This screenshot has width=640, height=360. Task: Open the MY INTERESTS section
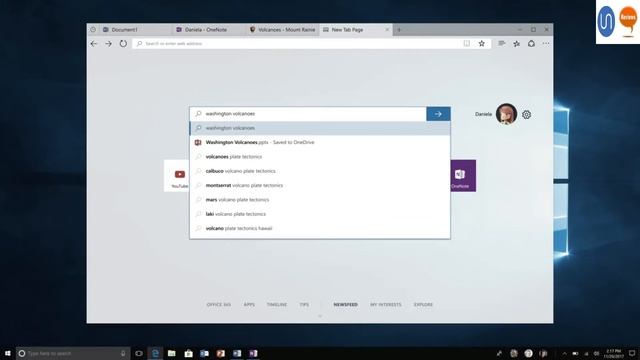[x=386, y=304]
